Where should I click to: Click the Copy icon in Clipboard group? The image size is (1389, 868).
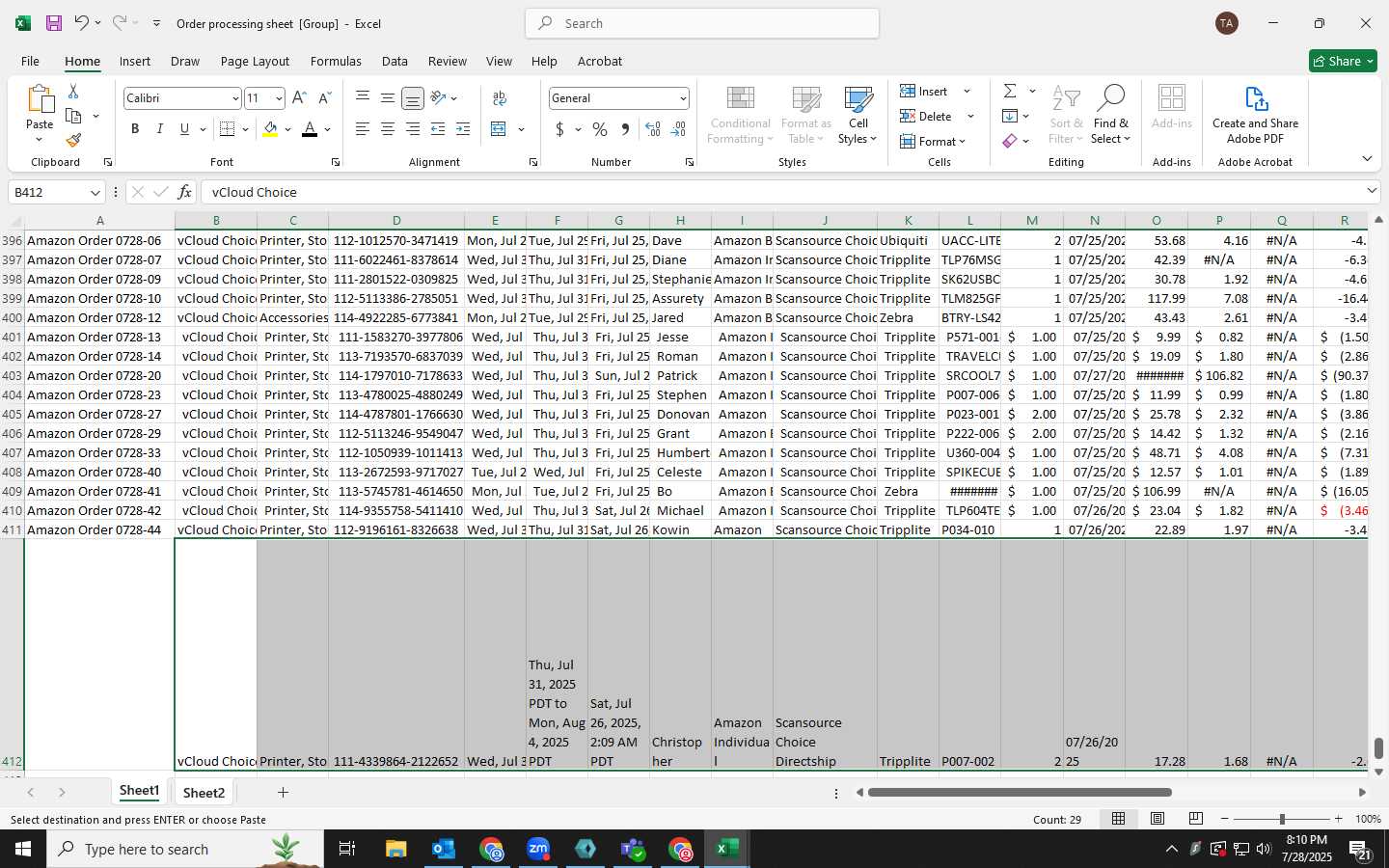(x=73, y=116)
